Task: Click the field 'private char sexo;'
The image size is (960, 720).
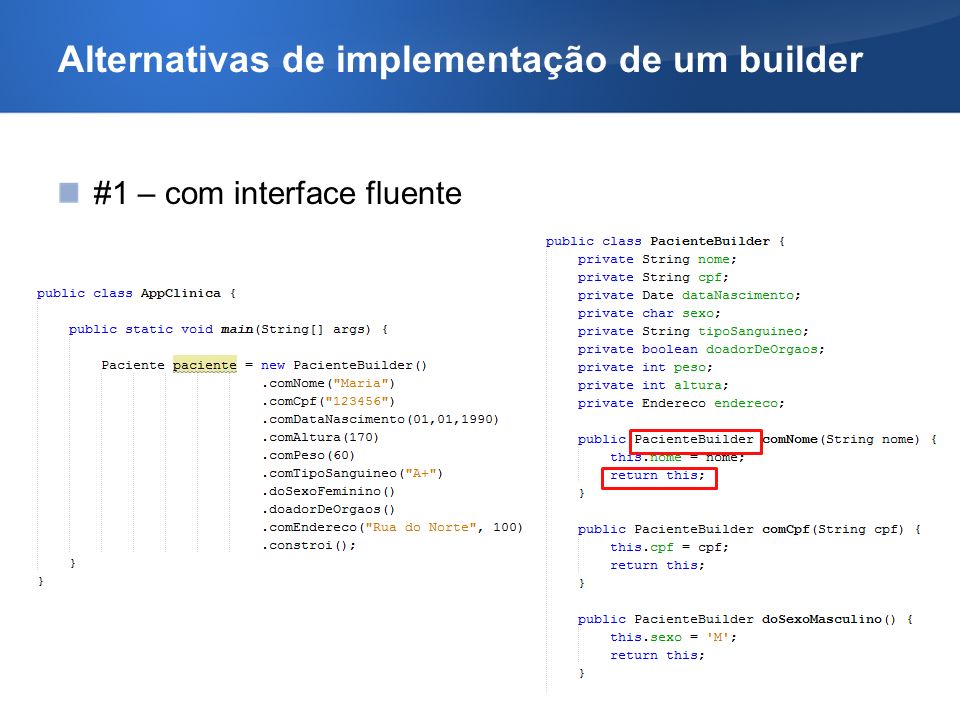Action: pos(649,313)
